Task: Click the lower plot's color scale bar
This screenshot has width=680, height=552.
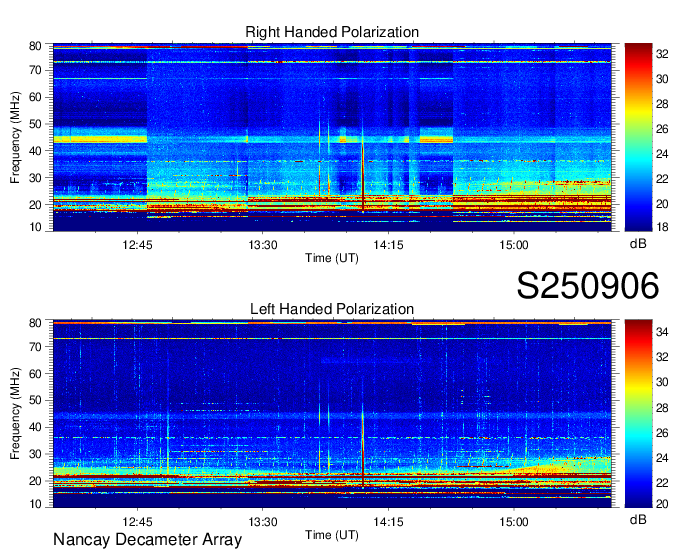Action: [x=638, y=414]
